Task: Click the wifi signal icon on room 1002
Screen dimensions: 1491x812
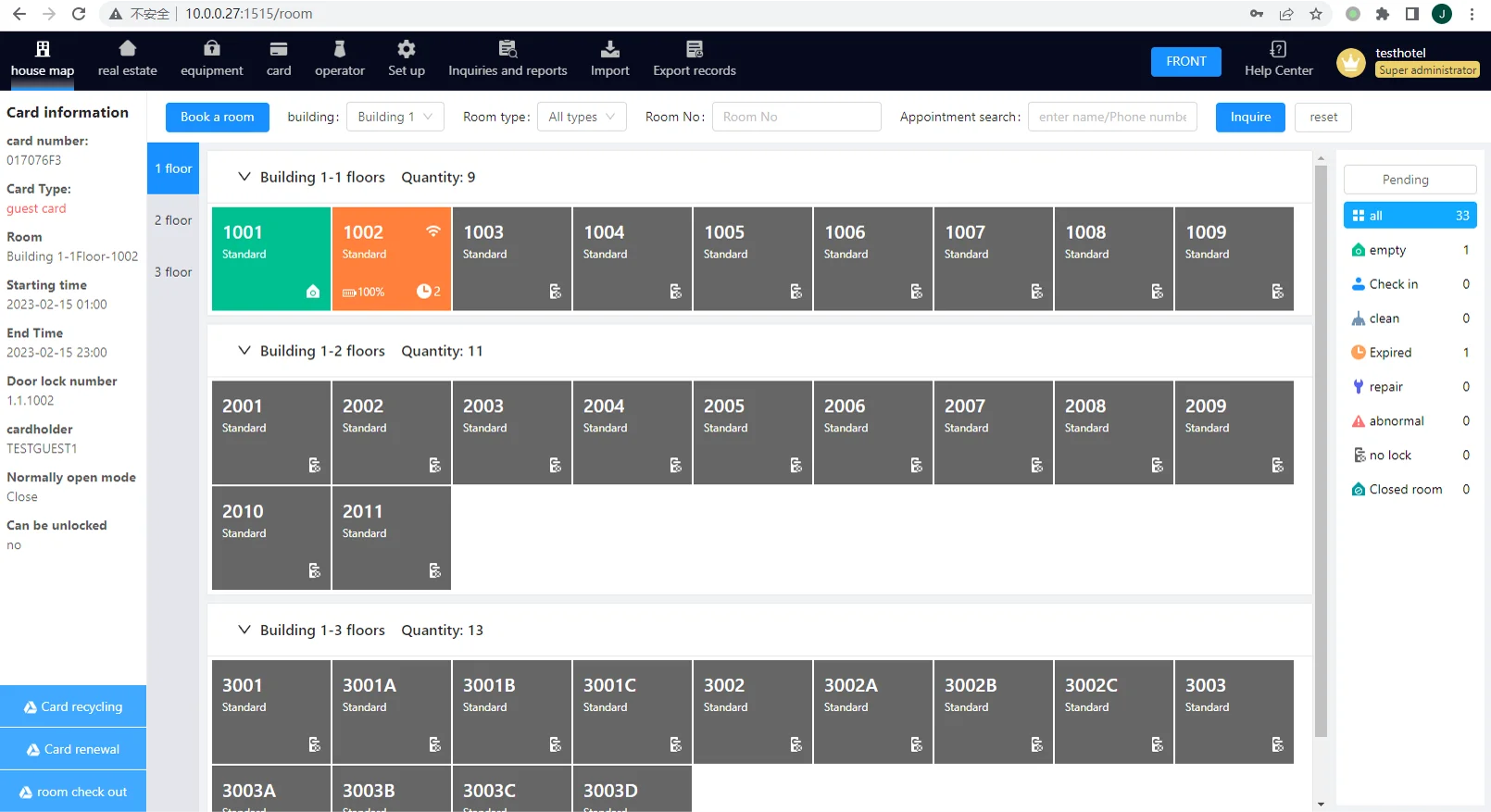Action: click(x=432, y=231)
